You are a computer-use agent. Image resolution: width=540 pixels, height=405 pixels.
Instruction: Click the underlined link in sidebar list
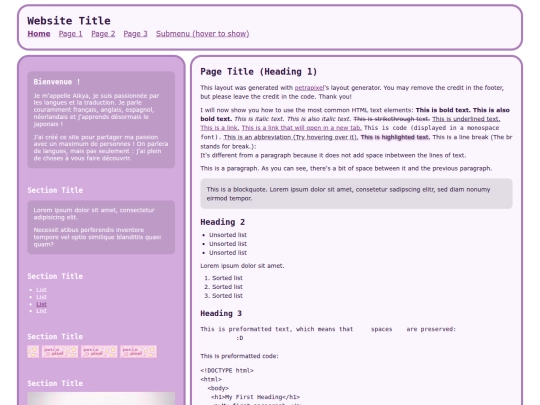click(41, 304)
